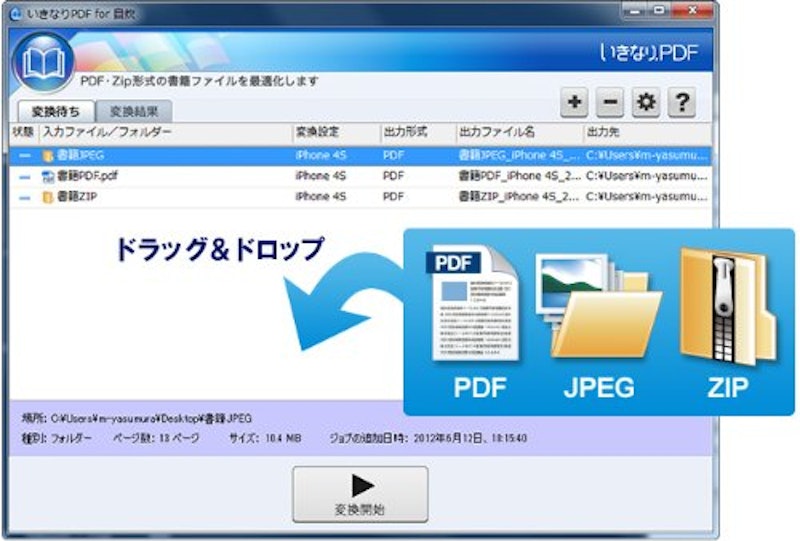Click the status dash of 書籍ZIP row

click(x=24, y=197)
